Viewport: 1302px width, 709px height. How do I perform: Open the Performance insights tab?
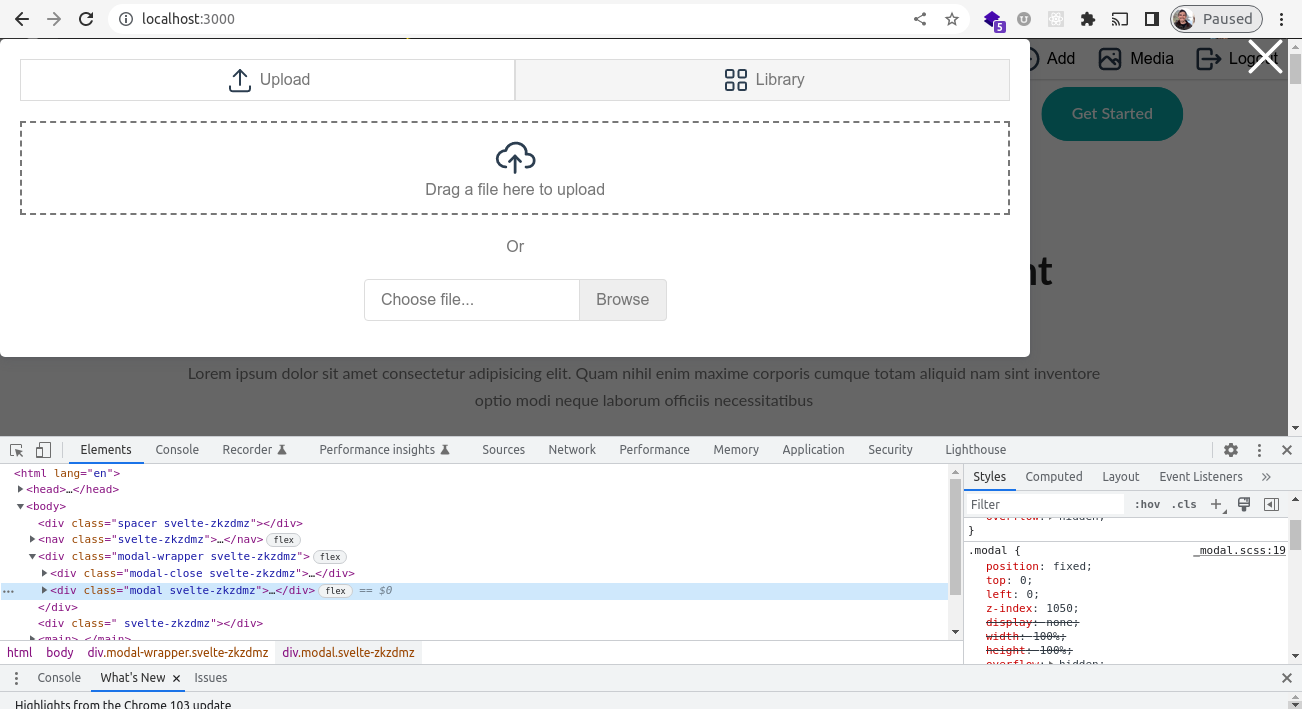[384, 450]
